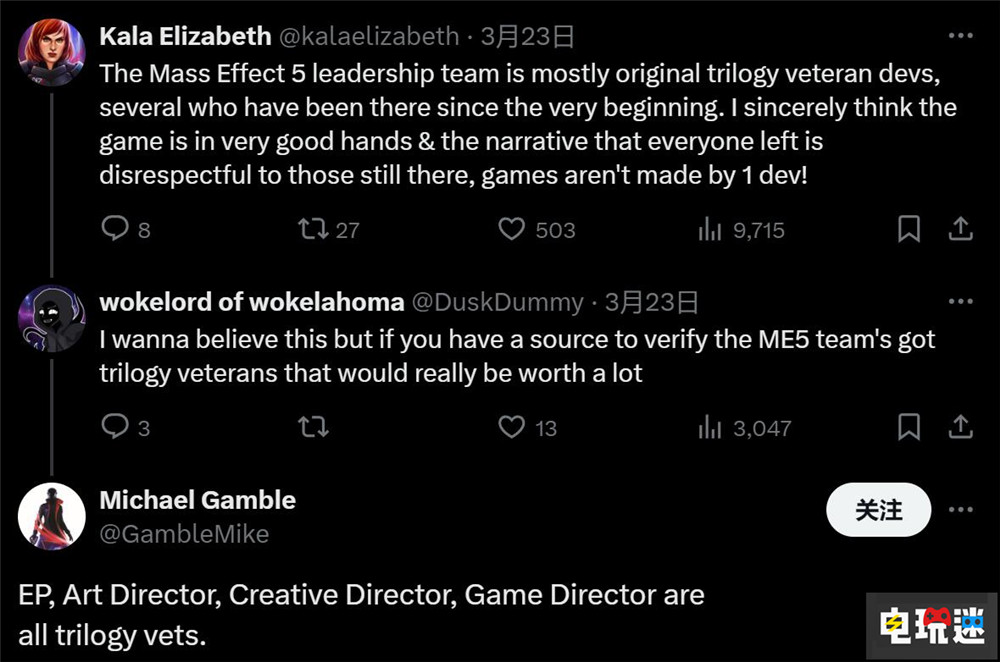Bookmark Kala Elizabeth's tweet
The width and height of the screenshot is (1000, 662).
pos(909,230)
